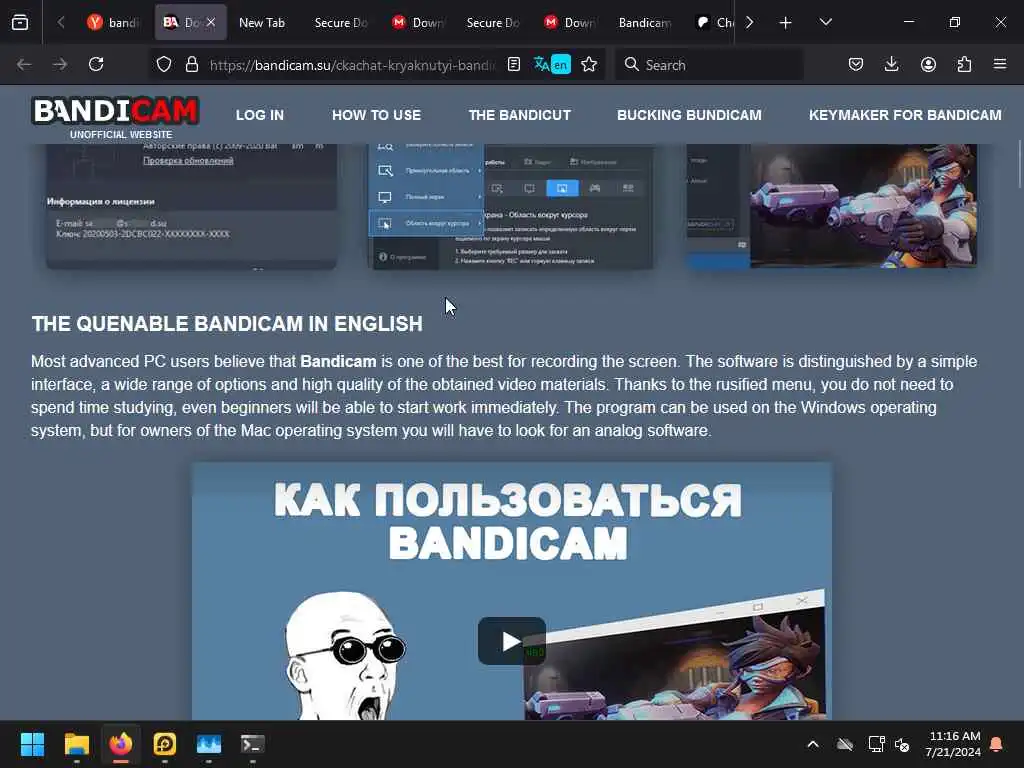
Task: Open File Explorer from taskbar
Action: coord(76,744)
